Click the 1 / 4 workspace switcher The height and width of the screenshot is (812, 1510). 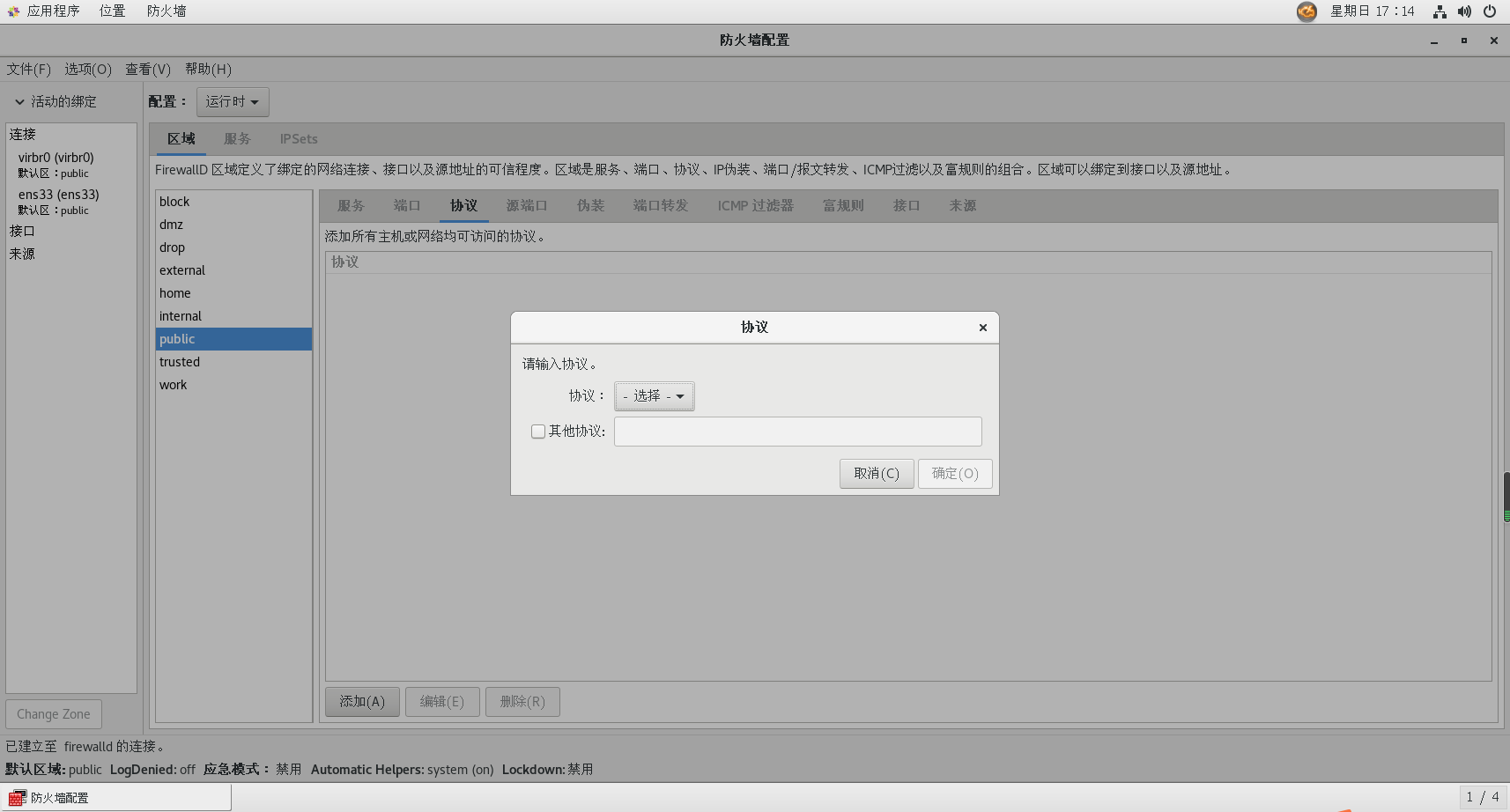pos(1483,797)
